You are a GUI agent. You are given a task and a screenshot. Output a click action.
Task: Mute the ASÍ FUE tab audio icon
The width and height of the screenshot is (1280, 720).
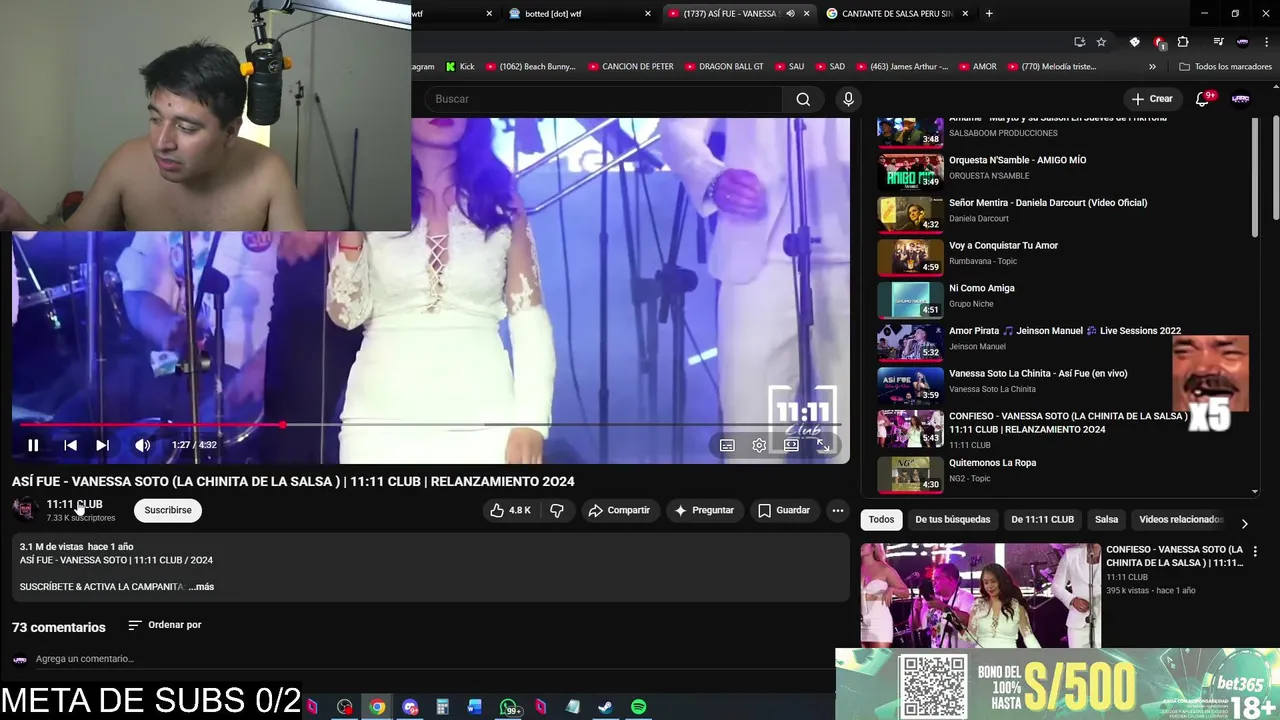(x=790, y=13)
